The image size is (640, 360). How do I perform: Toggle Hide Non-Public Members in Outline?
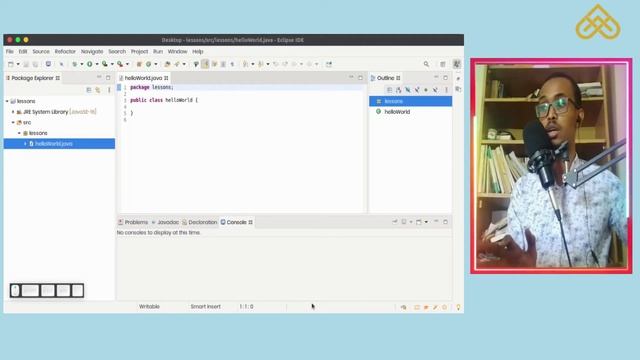click(426, 90)
